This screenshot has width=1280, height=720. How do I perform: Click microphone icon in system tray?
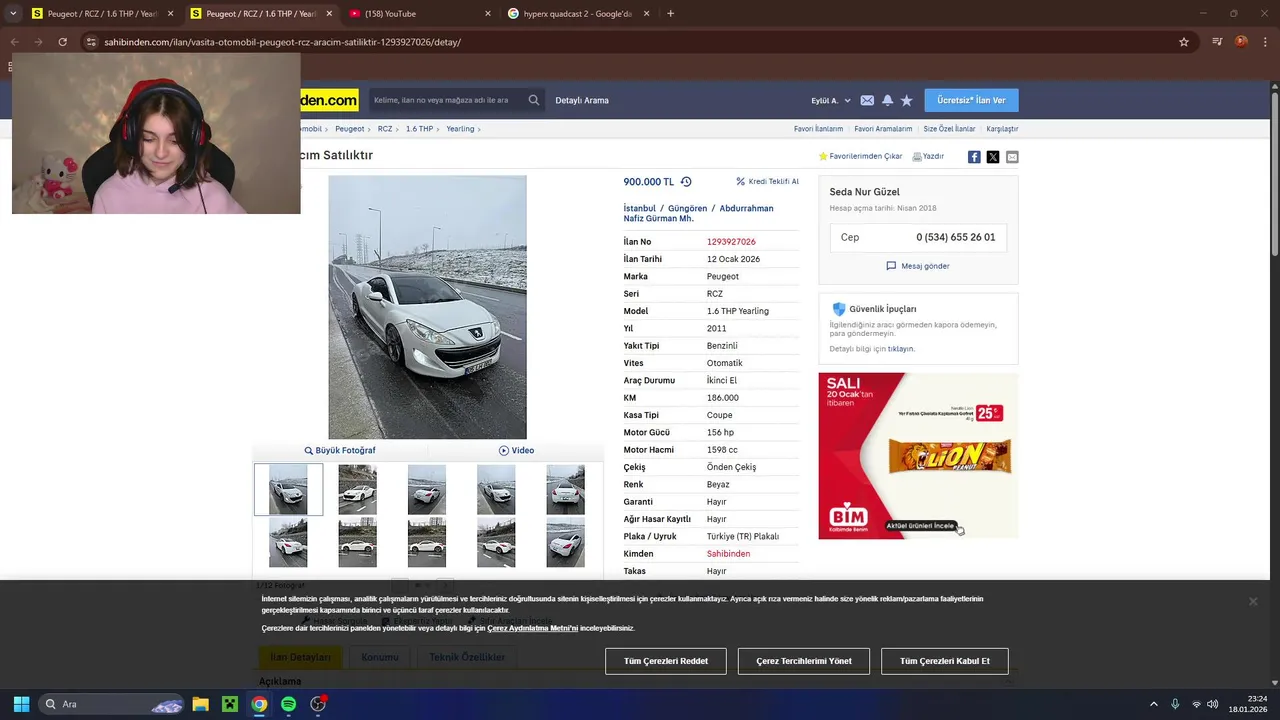tap(1175, 704)
